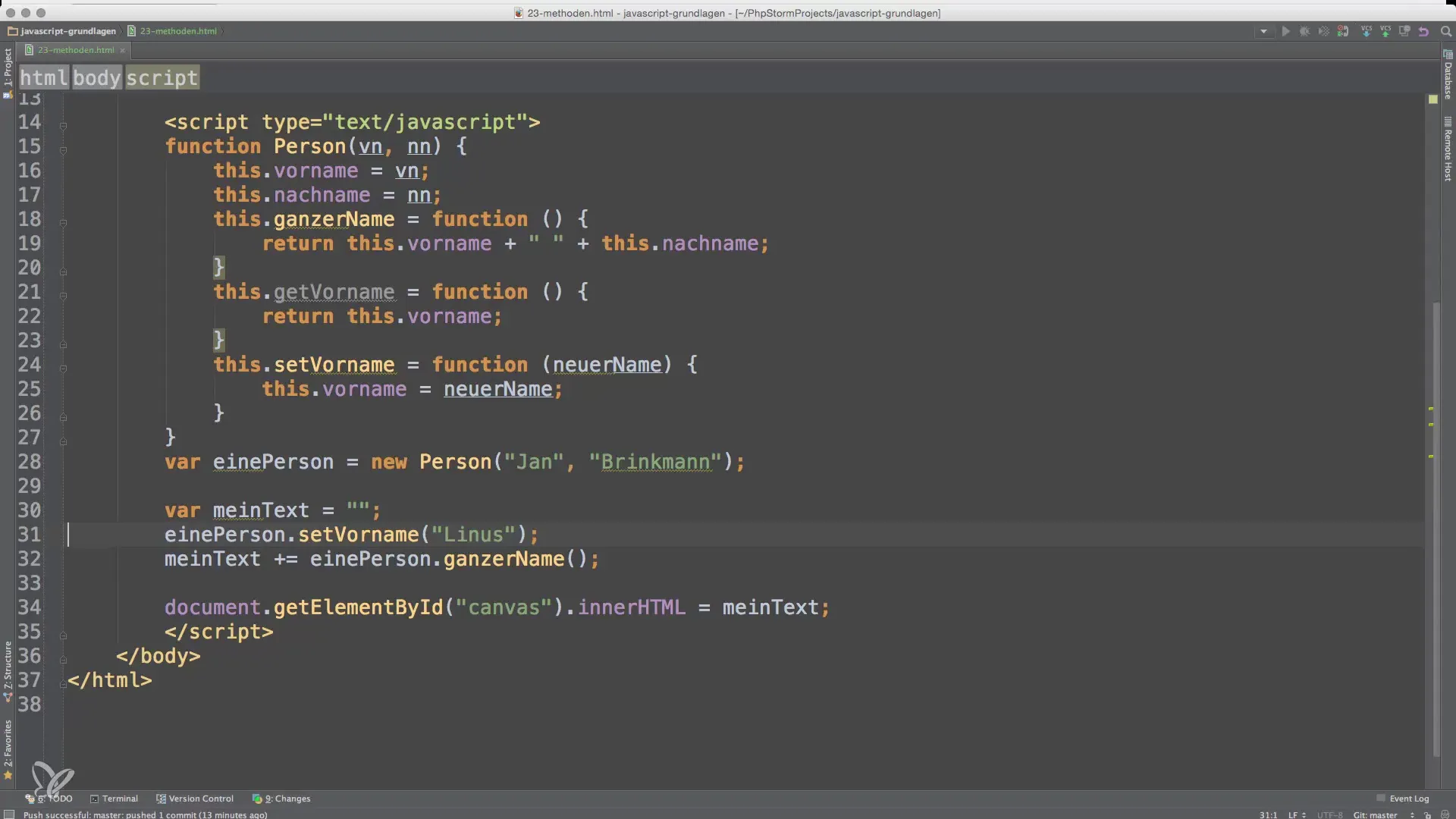
Task: Open the Remote Host tool window
Action: [1448, 149]
